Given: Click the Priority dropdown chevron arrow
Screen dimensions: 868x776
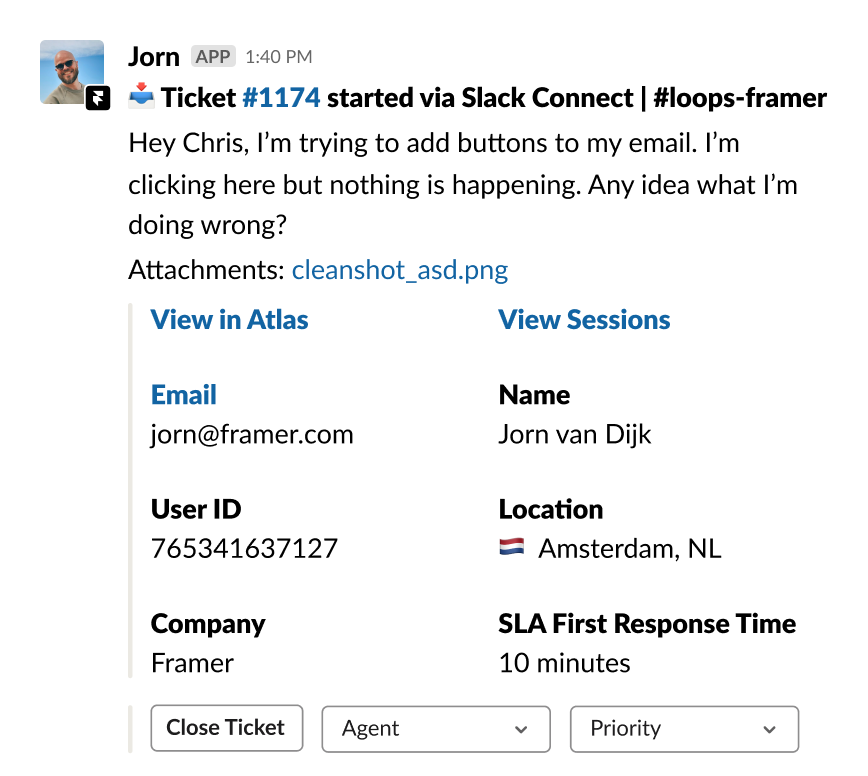Looking at the screenshot, I should pyautogui.click(x=769, y=730).
